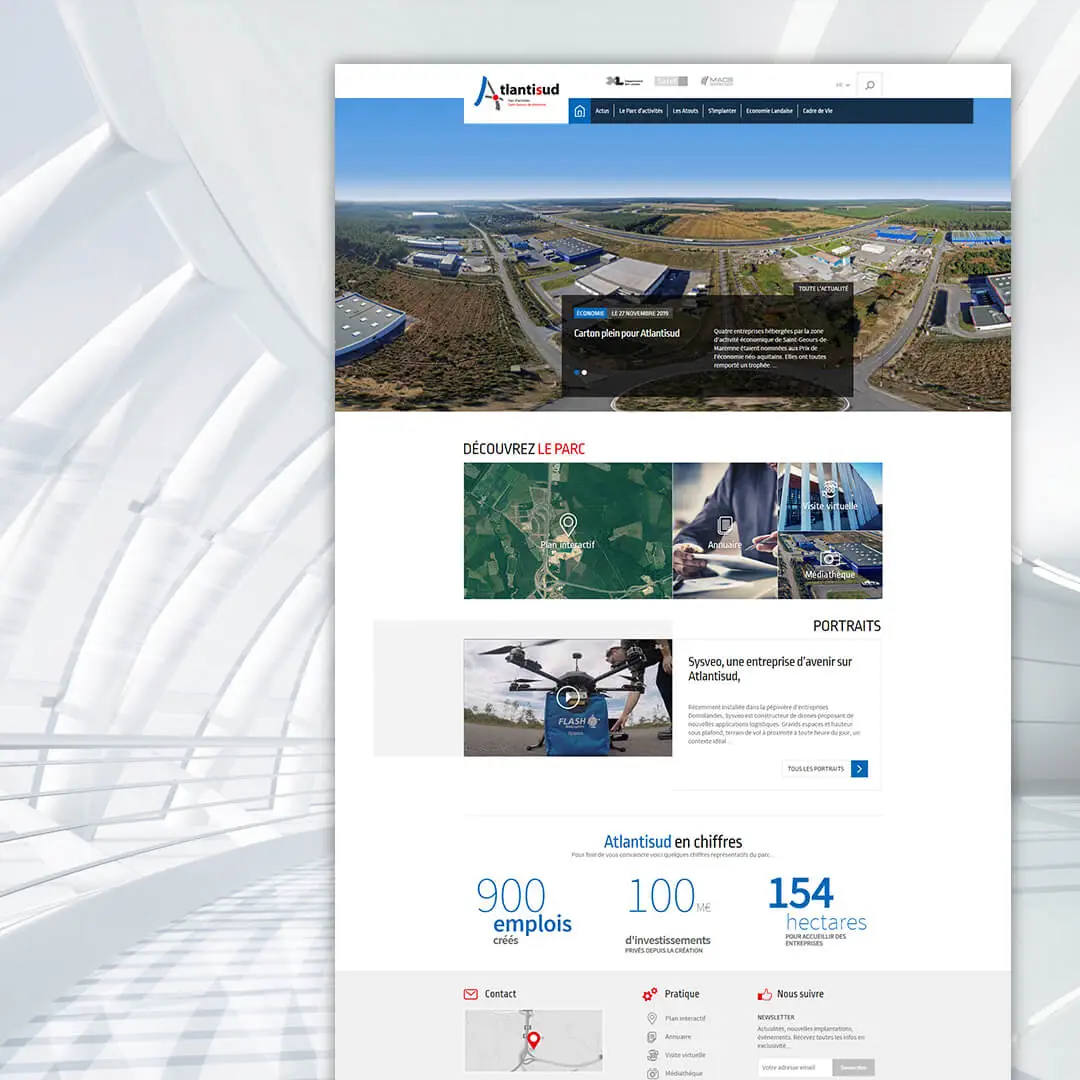Open the S'implanter menu item

(722, 111)
